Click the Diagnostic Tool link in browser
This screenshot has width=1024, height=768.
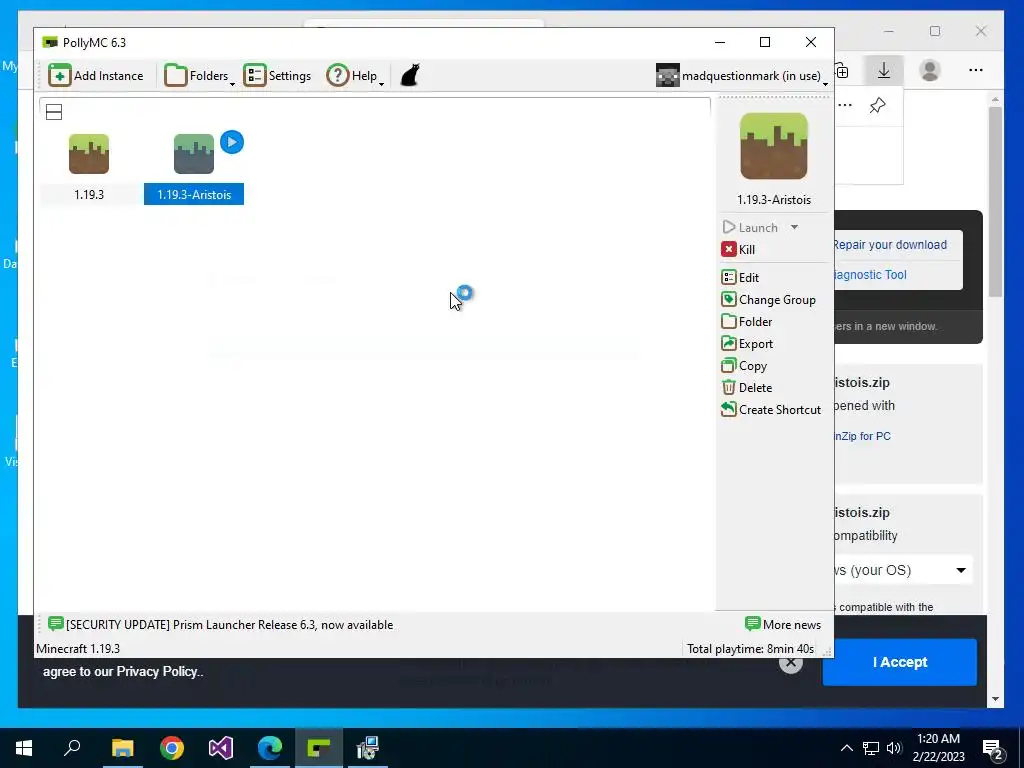[871, 275]
